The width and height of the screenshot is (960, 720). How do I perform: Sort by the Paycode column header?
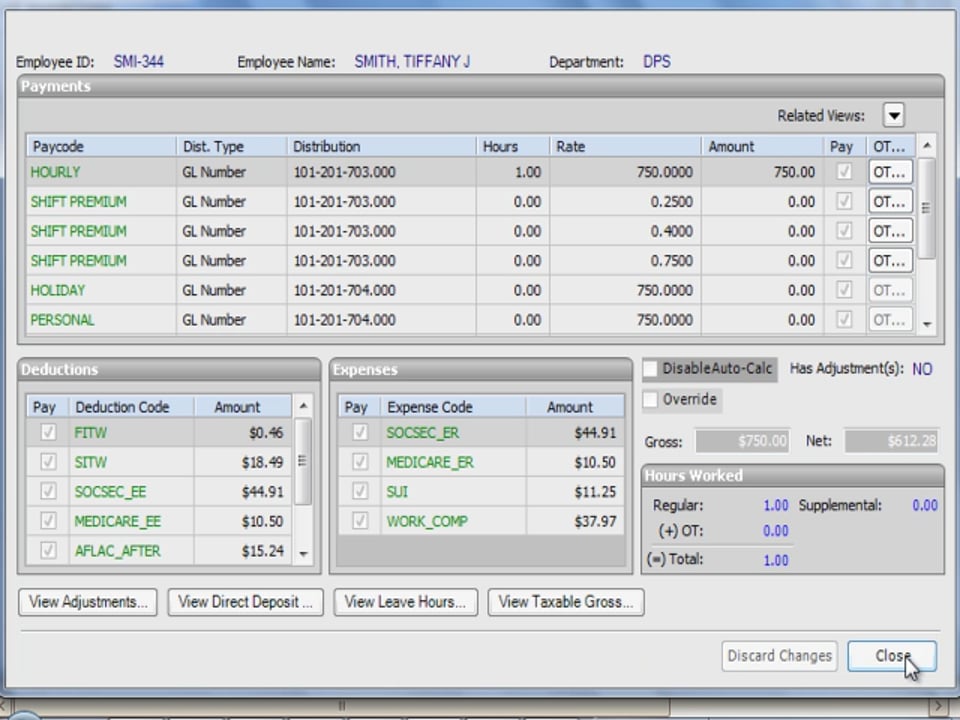100,146
